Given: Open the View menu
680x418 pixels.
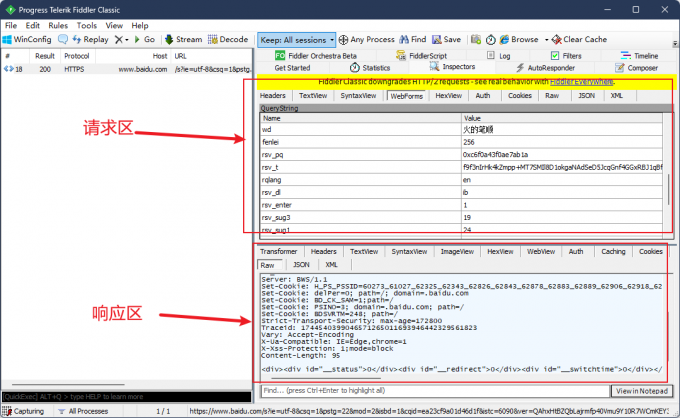Looking at the screenshot, I should pos(114,26).
